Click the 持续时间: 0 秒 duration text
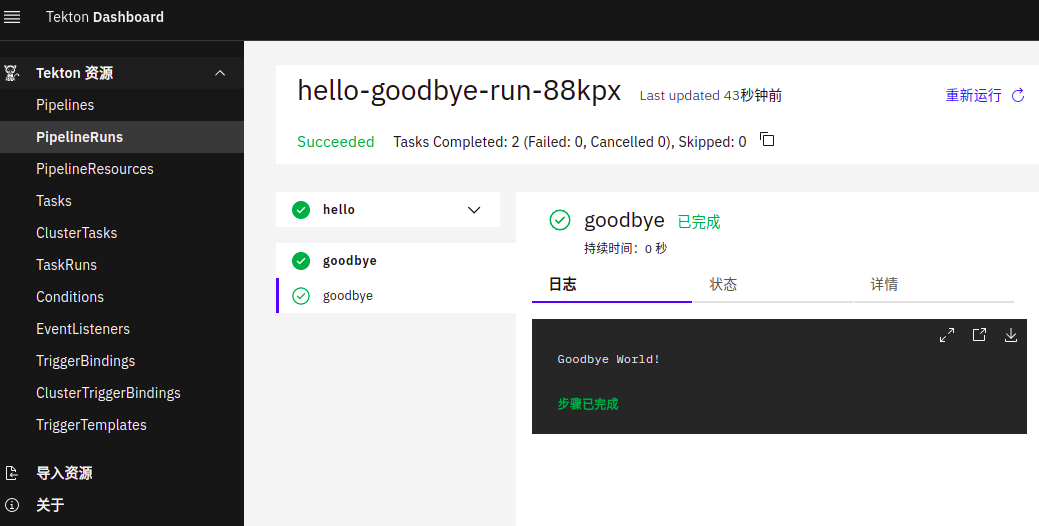Viewport: 1039px width, 526px height. click(x=626, y=249)
